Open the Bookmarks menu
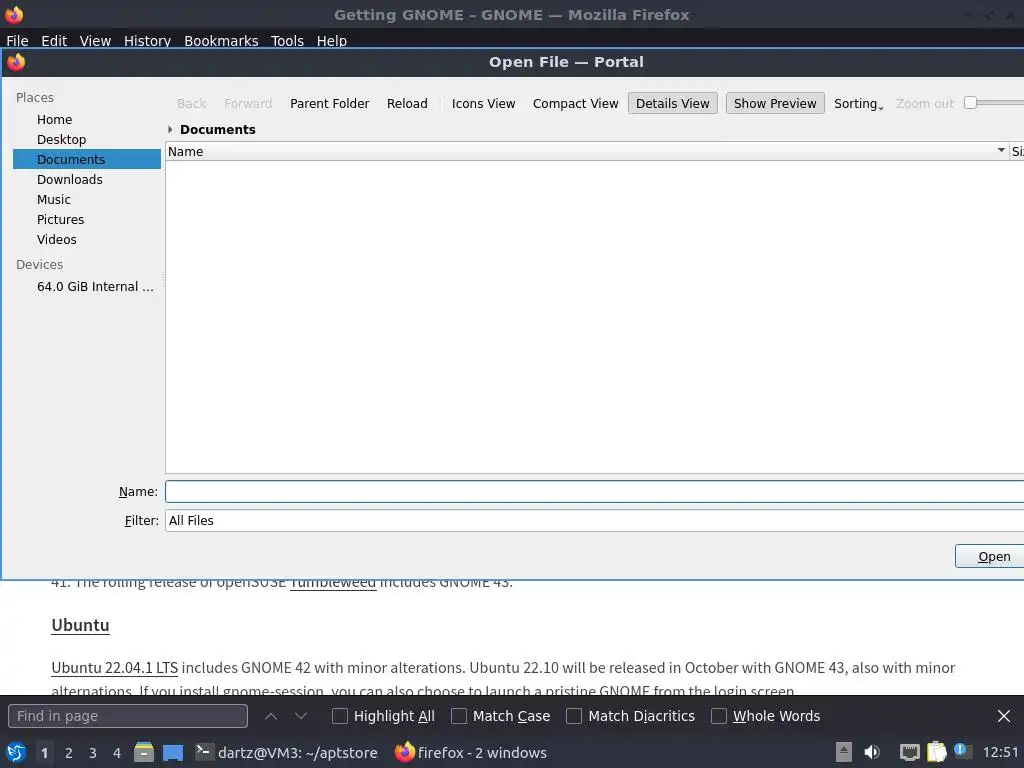 point(221,40)
